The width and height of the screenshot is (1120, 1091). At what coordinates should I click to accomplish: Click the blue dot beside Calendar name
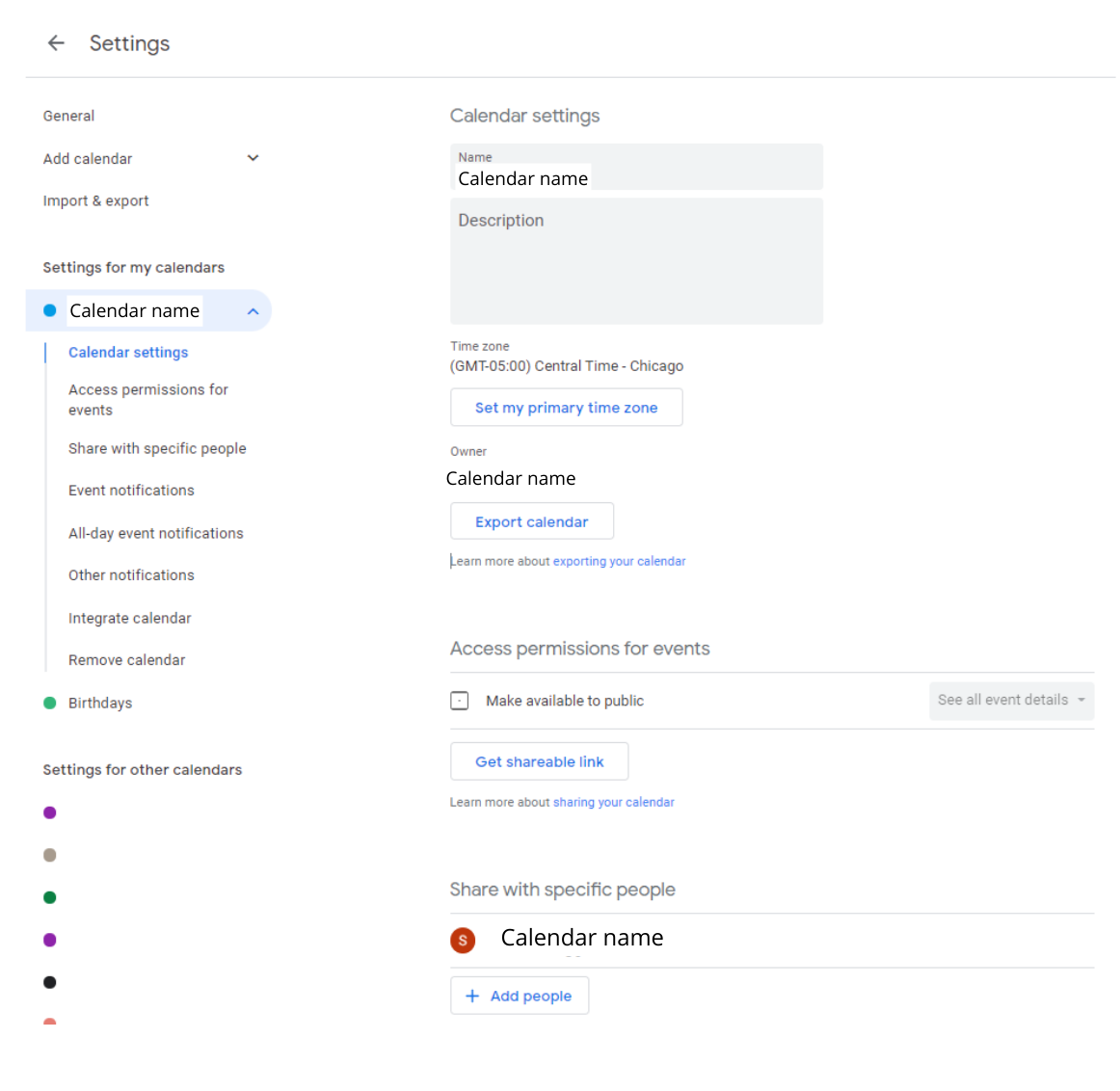[50, 310]
